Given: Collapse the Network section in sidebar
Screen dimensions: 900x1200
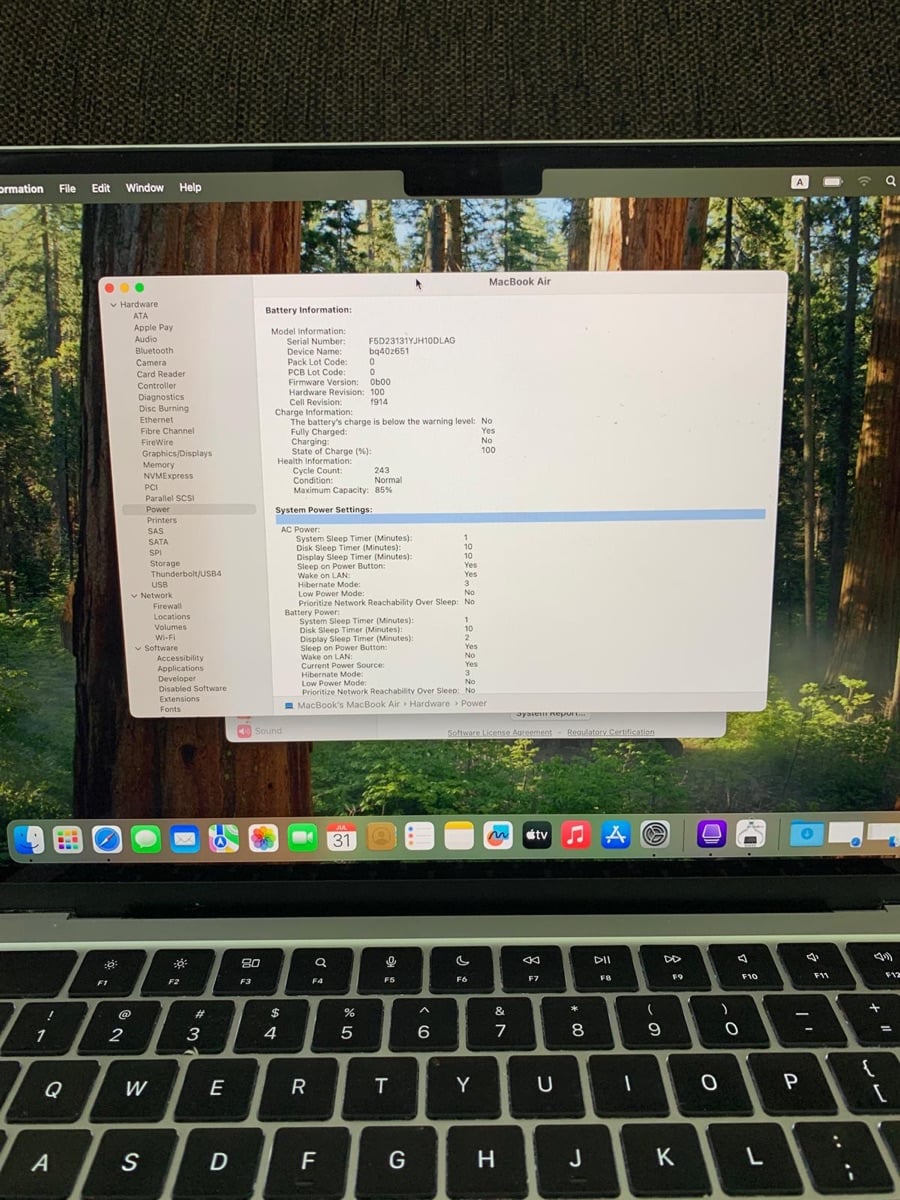Looking at the screenshot, I should click(132, 596).
